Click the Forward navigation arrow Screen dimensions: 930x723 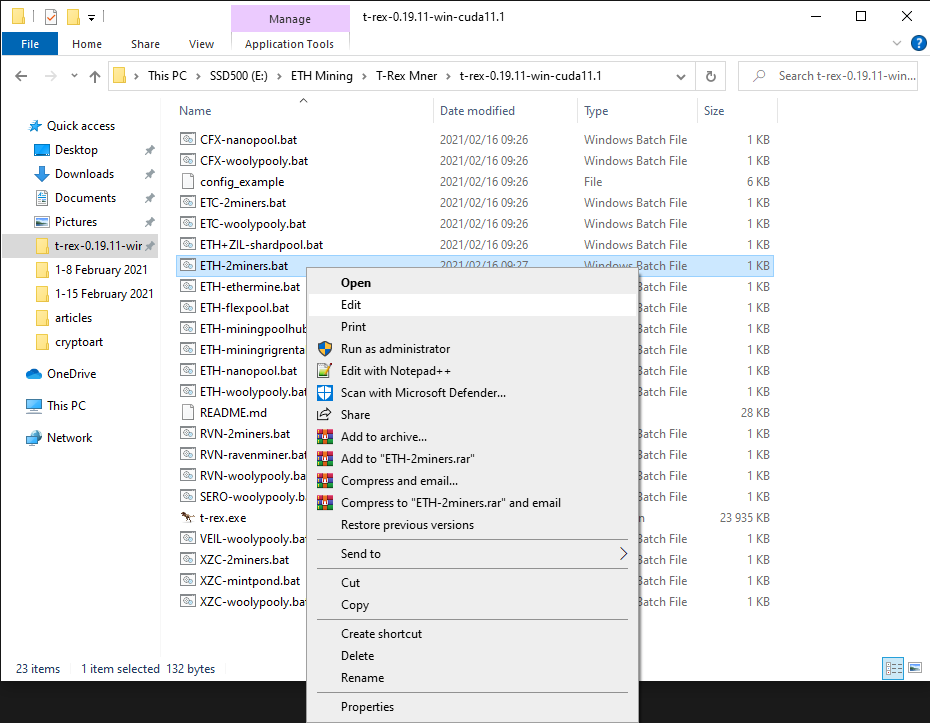pos(51,76)
